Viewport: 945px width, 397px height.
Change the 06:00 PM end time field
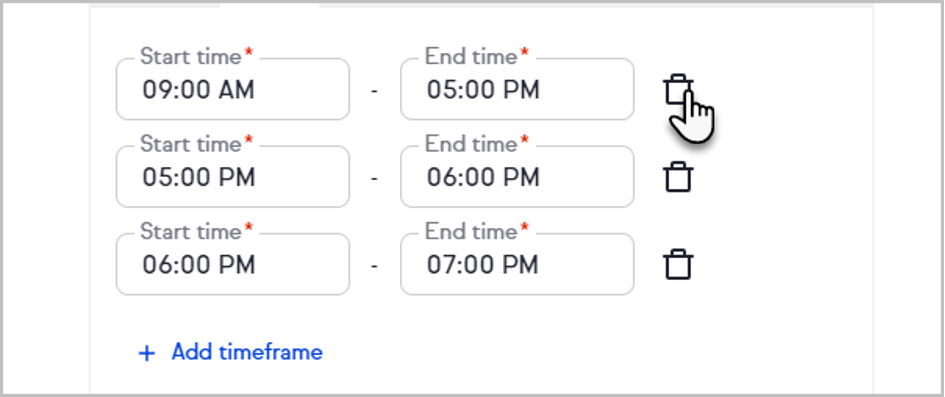517,177
